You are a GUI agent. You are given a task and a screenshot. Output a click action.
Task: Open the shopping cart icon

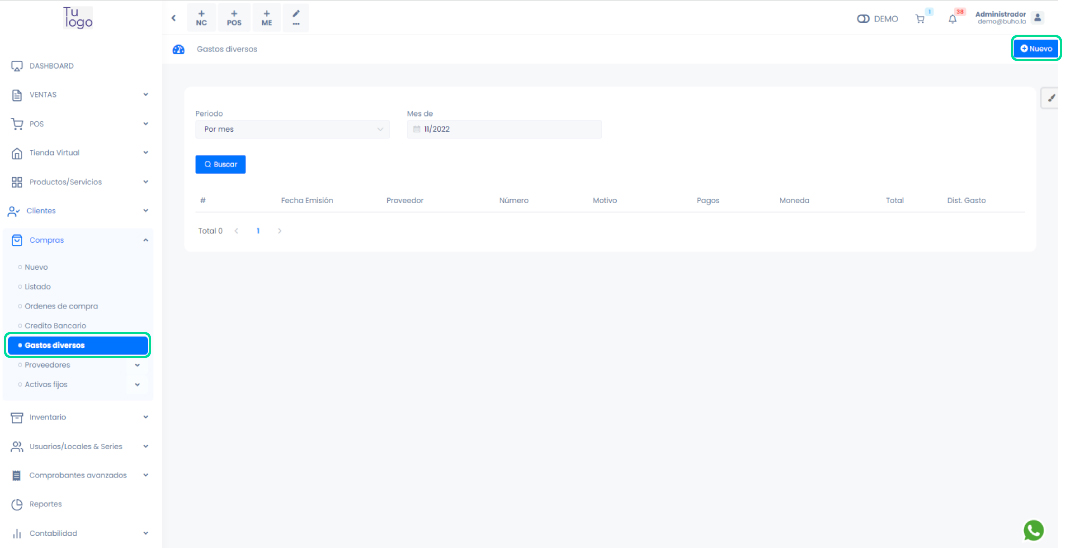pos(920,18)
